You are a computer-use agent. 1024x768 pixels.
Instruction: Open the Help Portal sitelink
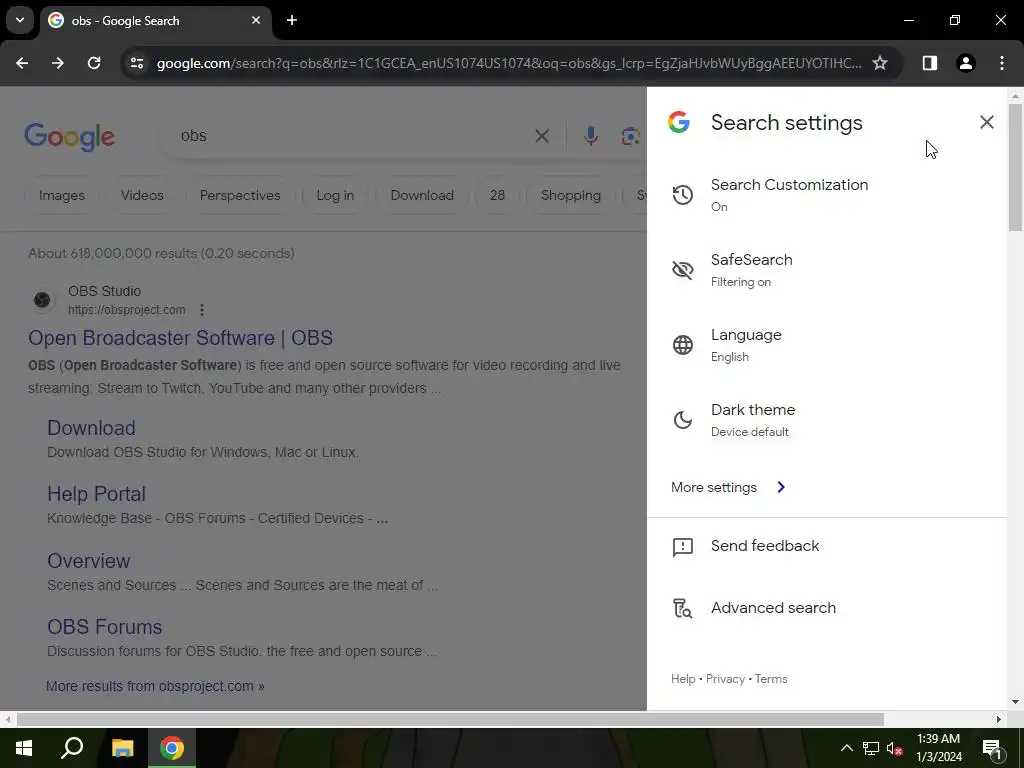[x=96, y=494]
